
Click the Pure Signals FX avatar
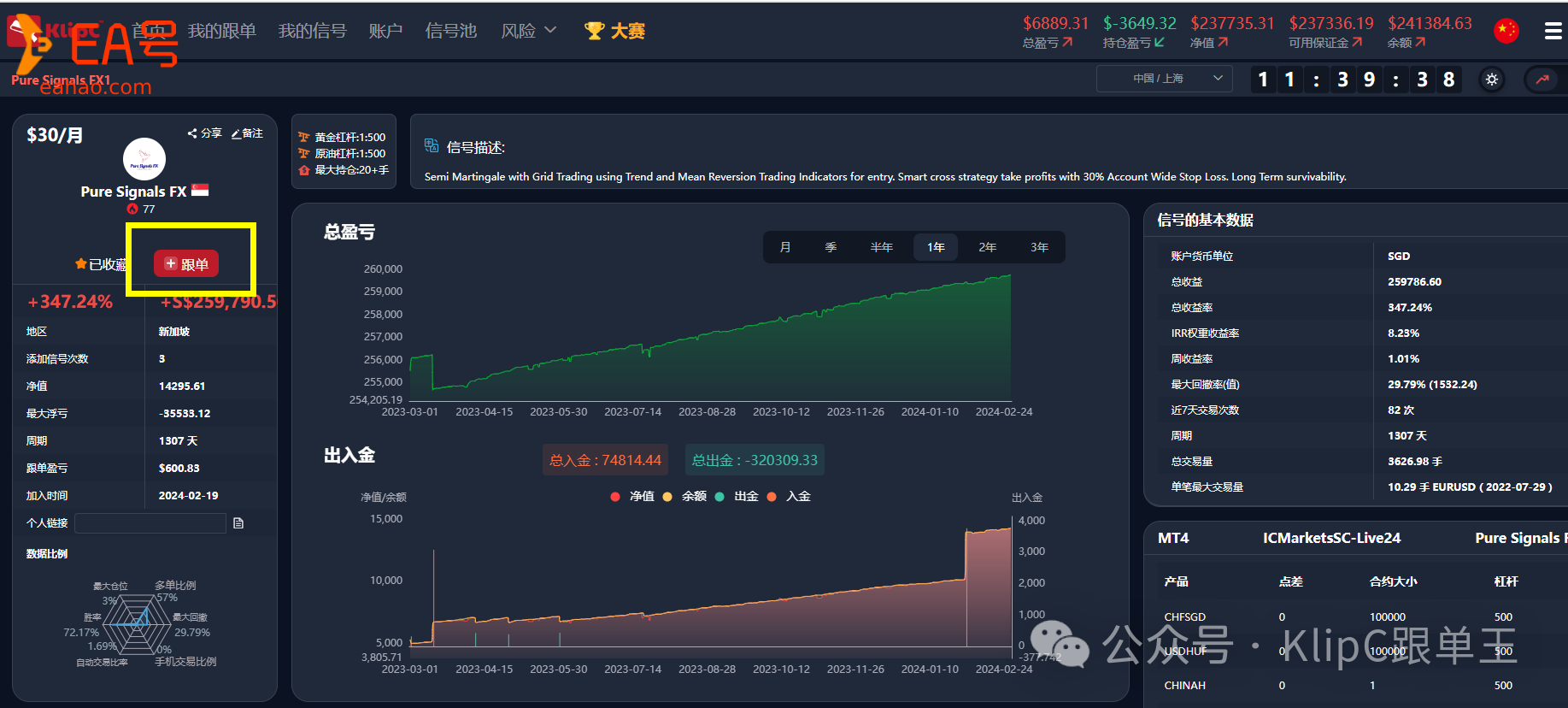click(x=144, y=159)
